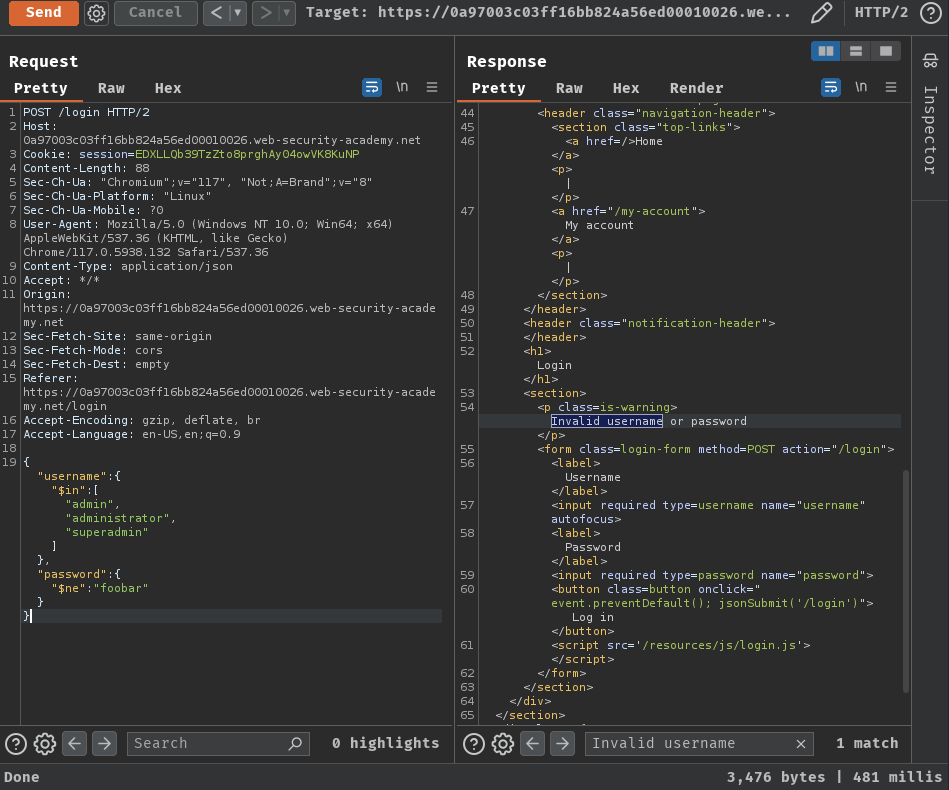Open the forward-history dropdown arrow
Viewport: 949px width, 790px height.
point(287,13)
